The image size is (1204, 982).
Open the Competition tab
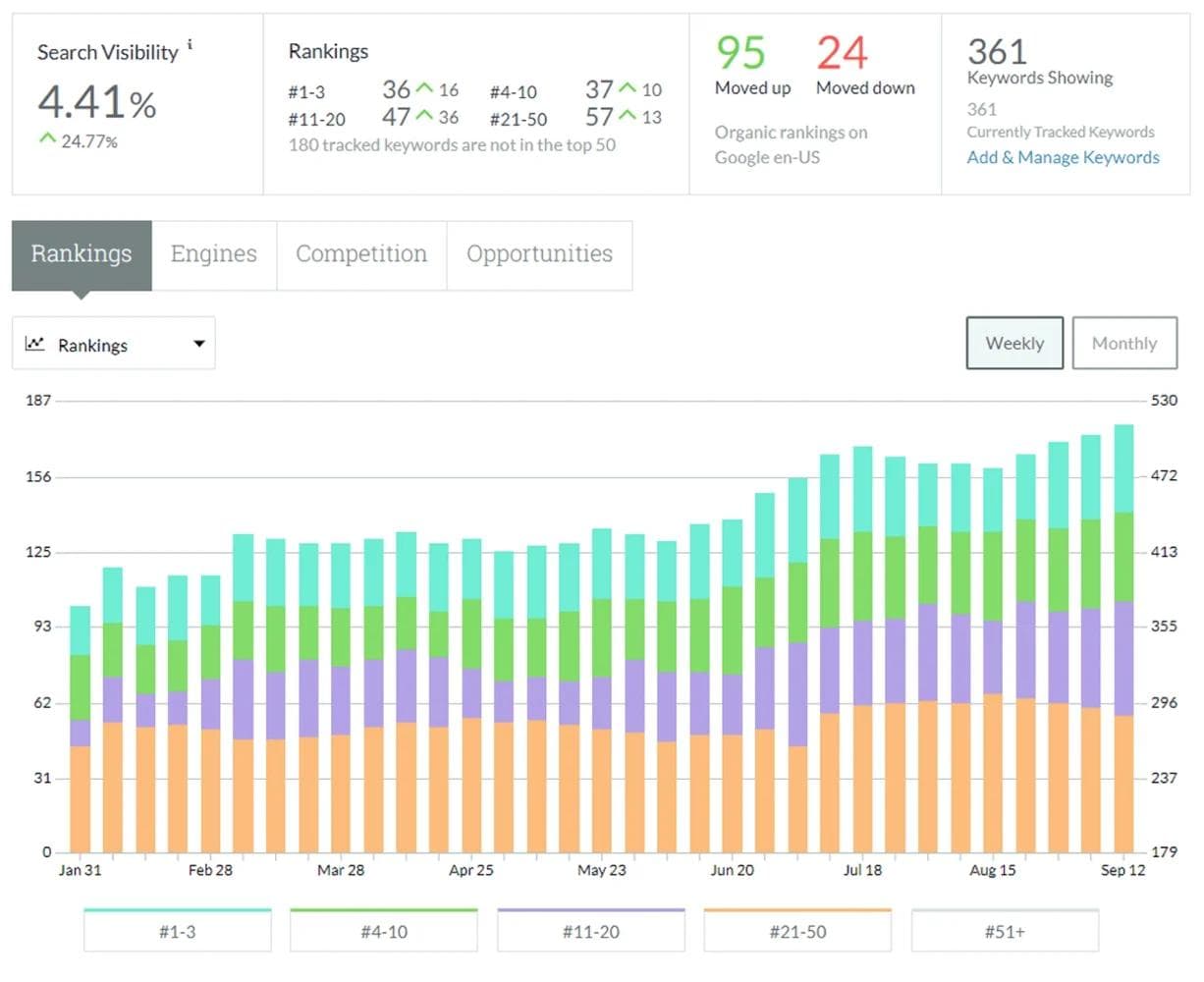[x=361, y=254]
